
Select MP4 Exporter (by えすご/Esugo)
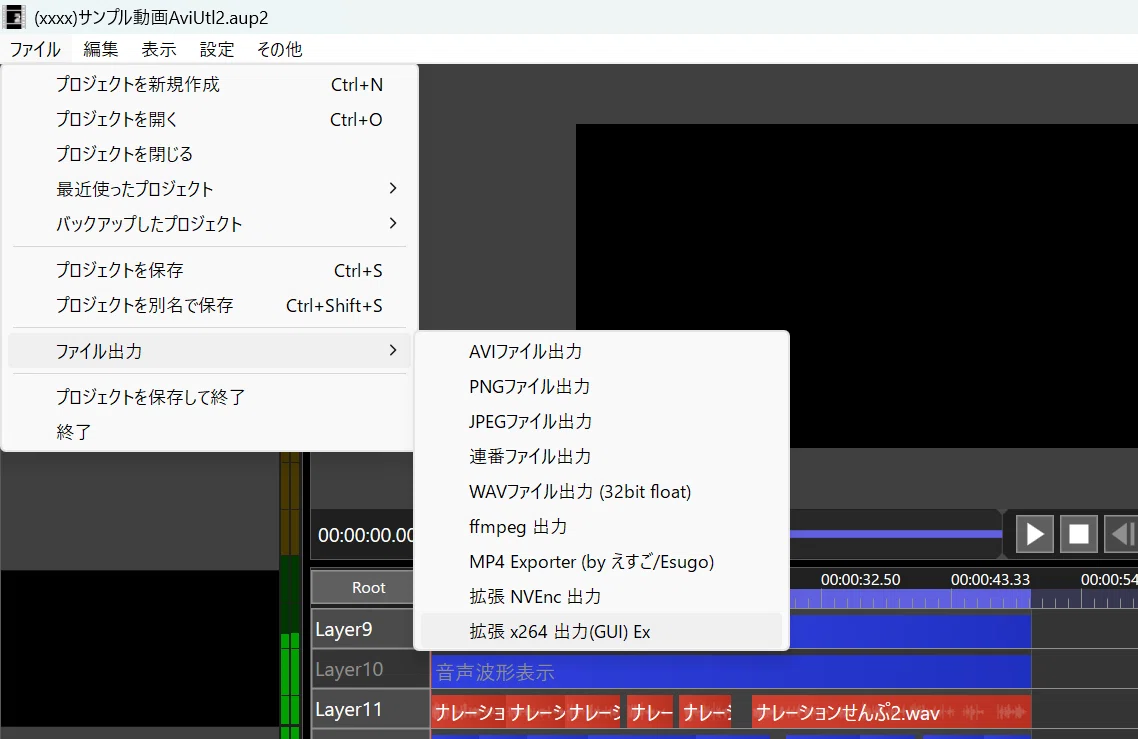pyautogui.click(x=601, y=561)
